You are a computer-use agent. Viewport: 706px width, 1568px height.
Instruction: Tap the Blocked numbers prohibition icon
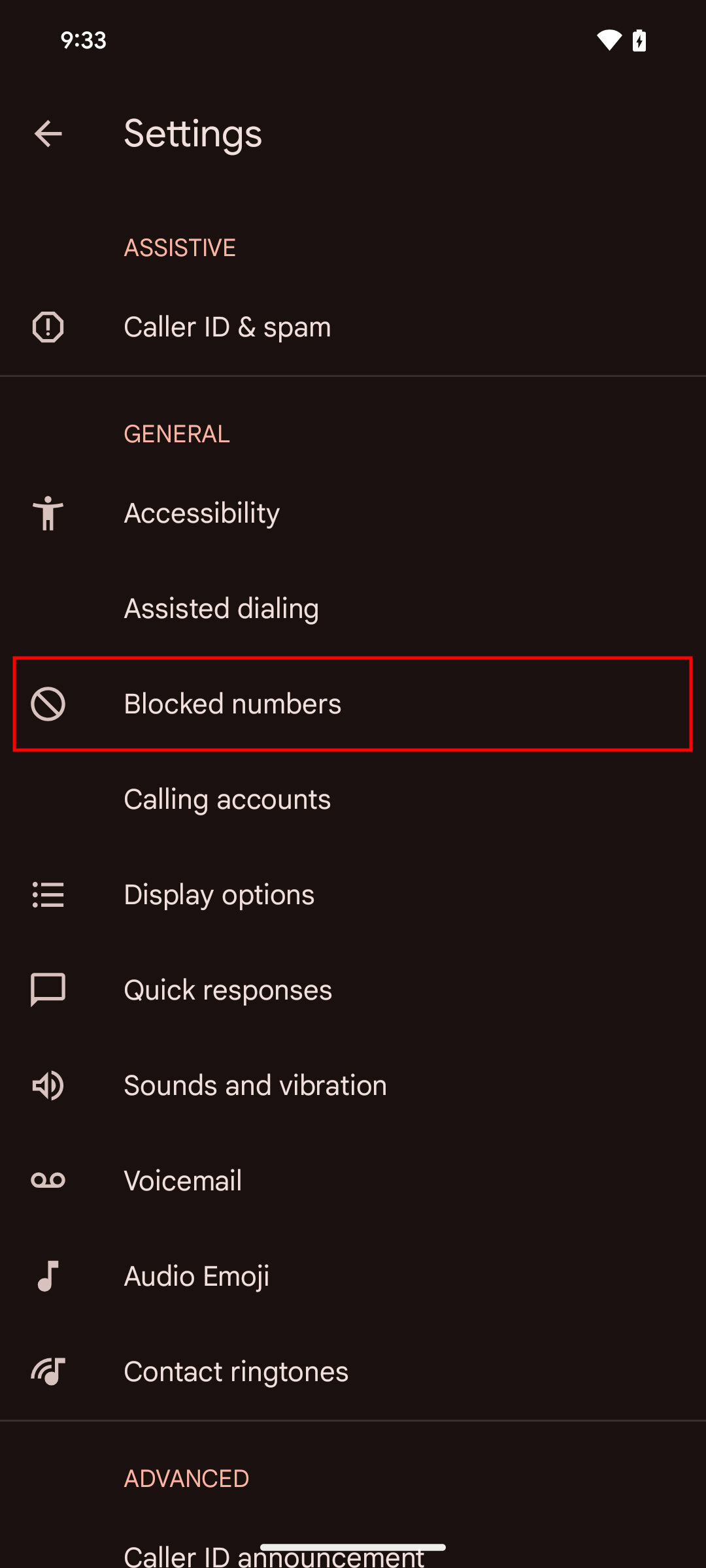pyautogui.click(x=48, y=704)
